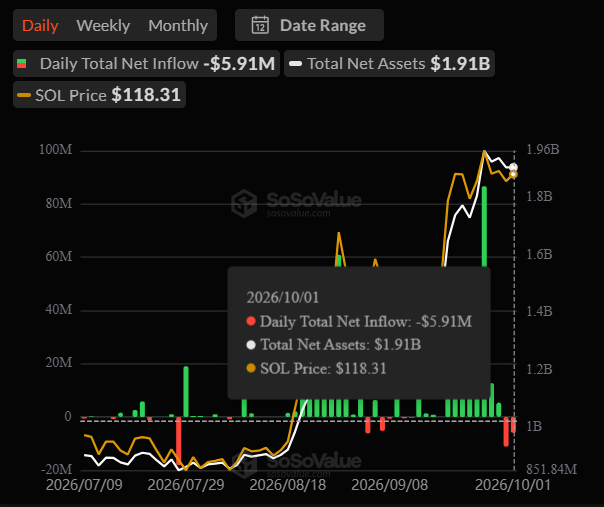Open the Date Range picker
The height and width of the screenshot is (507, 604).
click(309, 25)
